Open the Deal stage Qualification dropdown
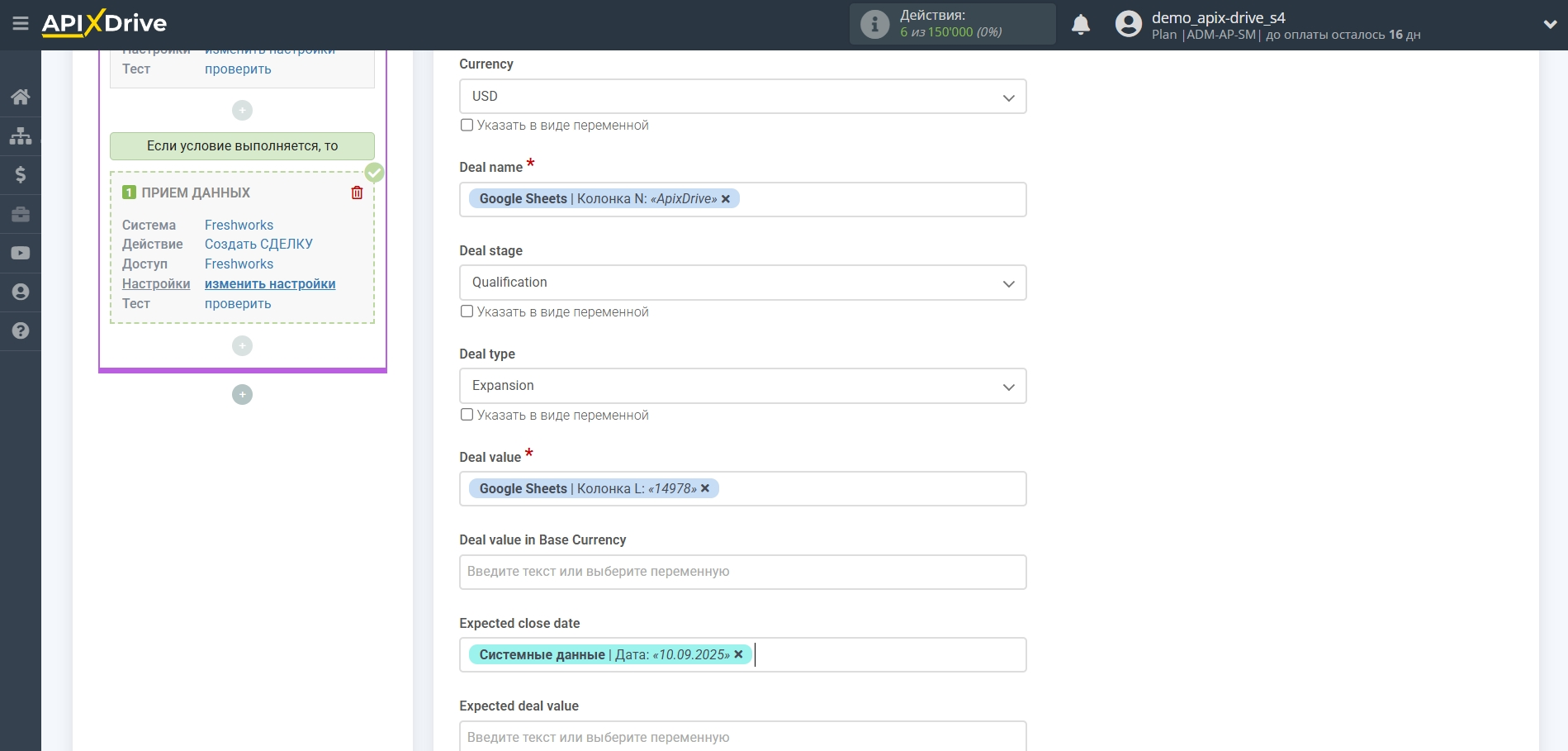This screenshot has width=1568, height=751. click(x=741, y=283)
